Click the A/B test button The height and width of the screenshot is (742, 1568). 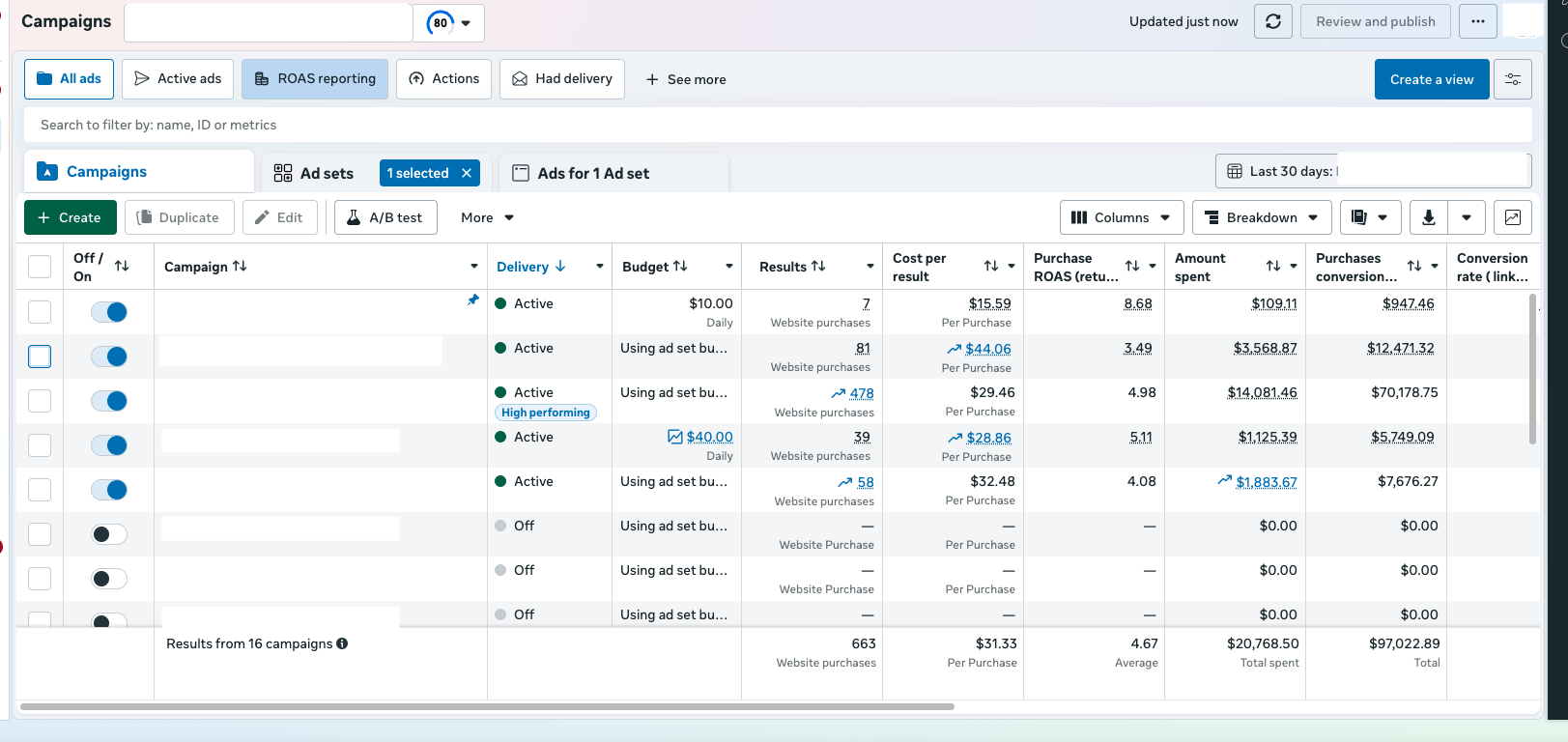point(385,217)
